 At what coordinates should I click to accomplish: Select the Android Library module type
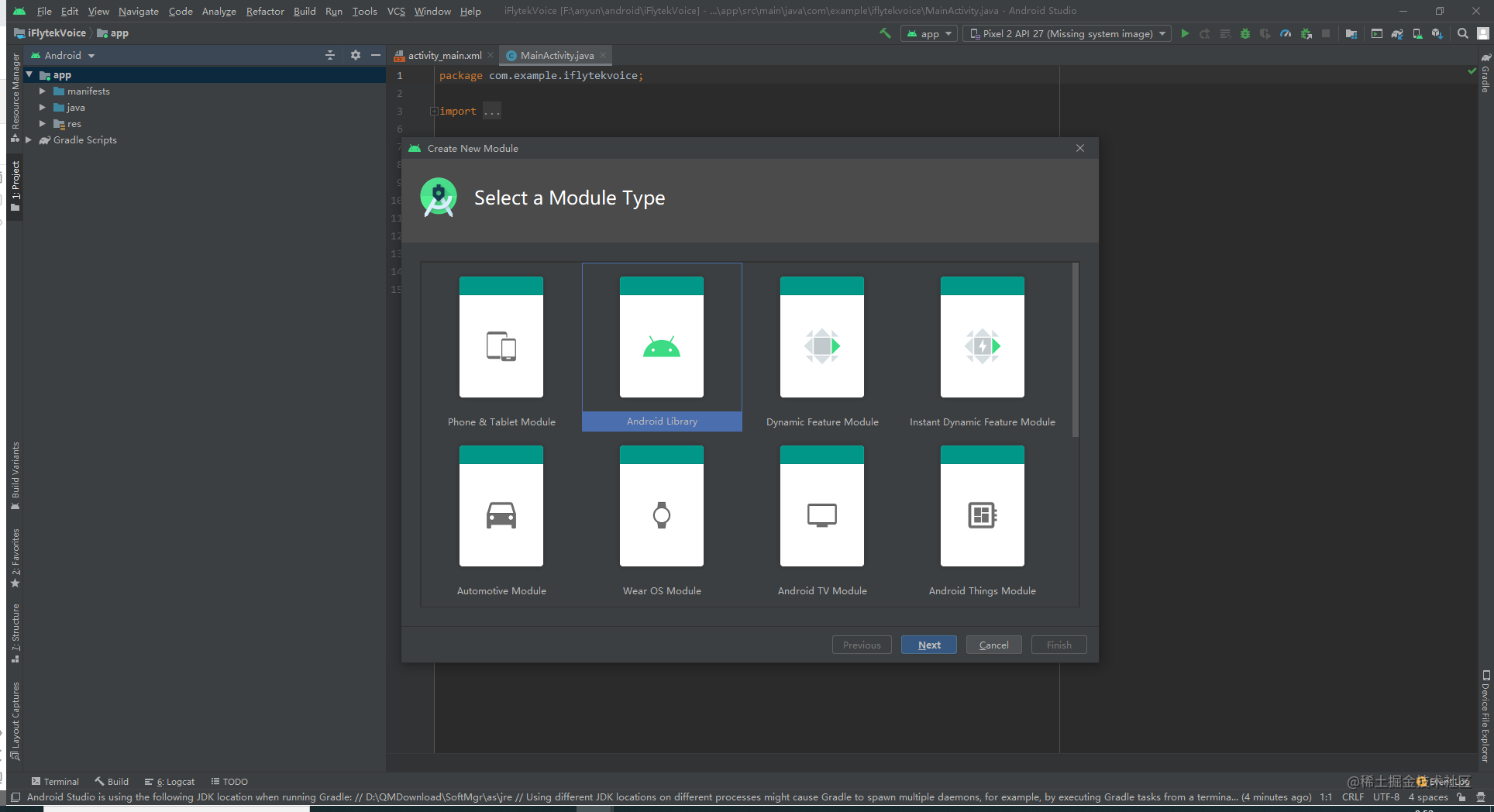tap(662, 346)
